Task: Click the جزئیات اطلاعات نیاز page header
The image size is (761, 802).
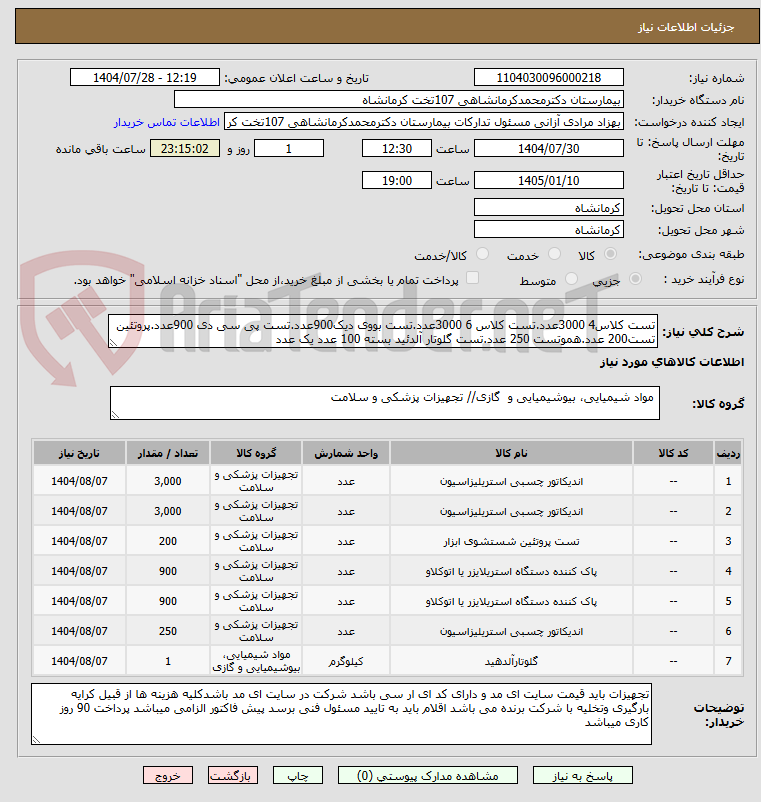Action: pyautogui.click(x=686, y=27)
